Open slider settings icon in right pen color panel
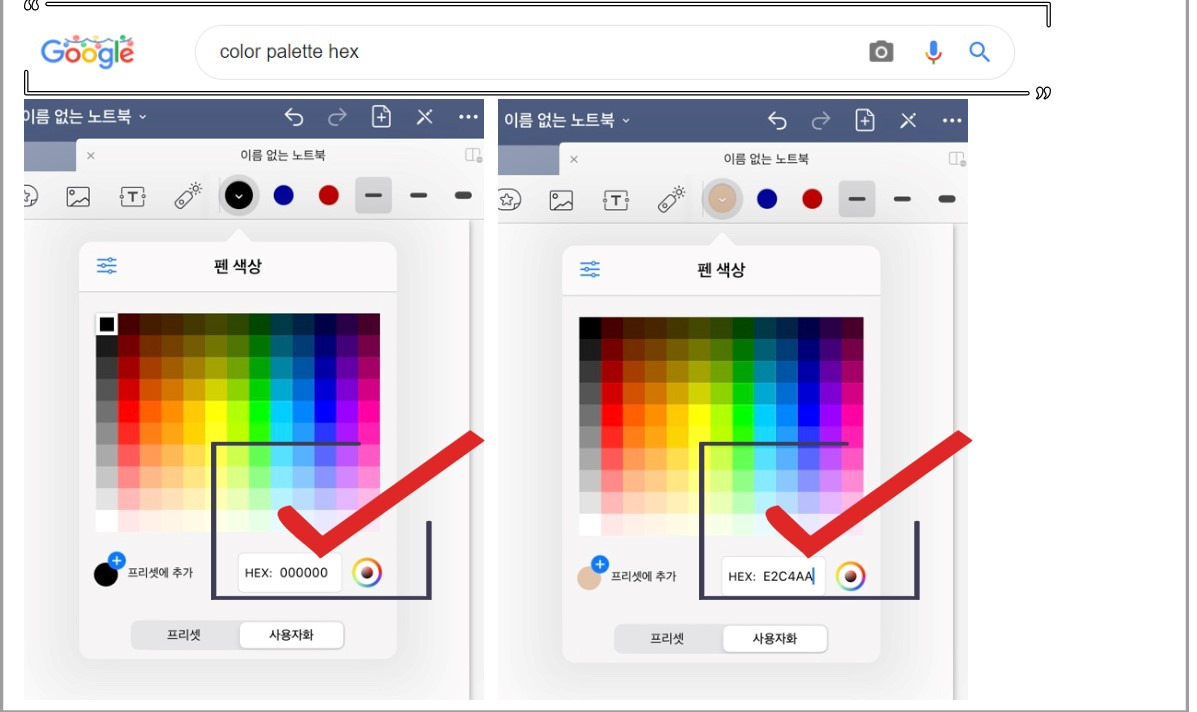Screen dimensions: 1197x712 [590, 269]
